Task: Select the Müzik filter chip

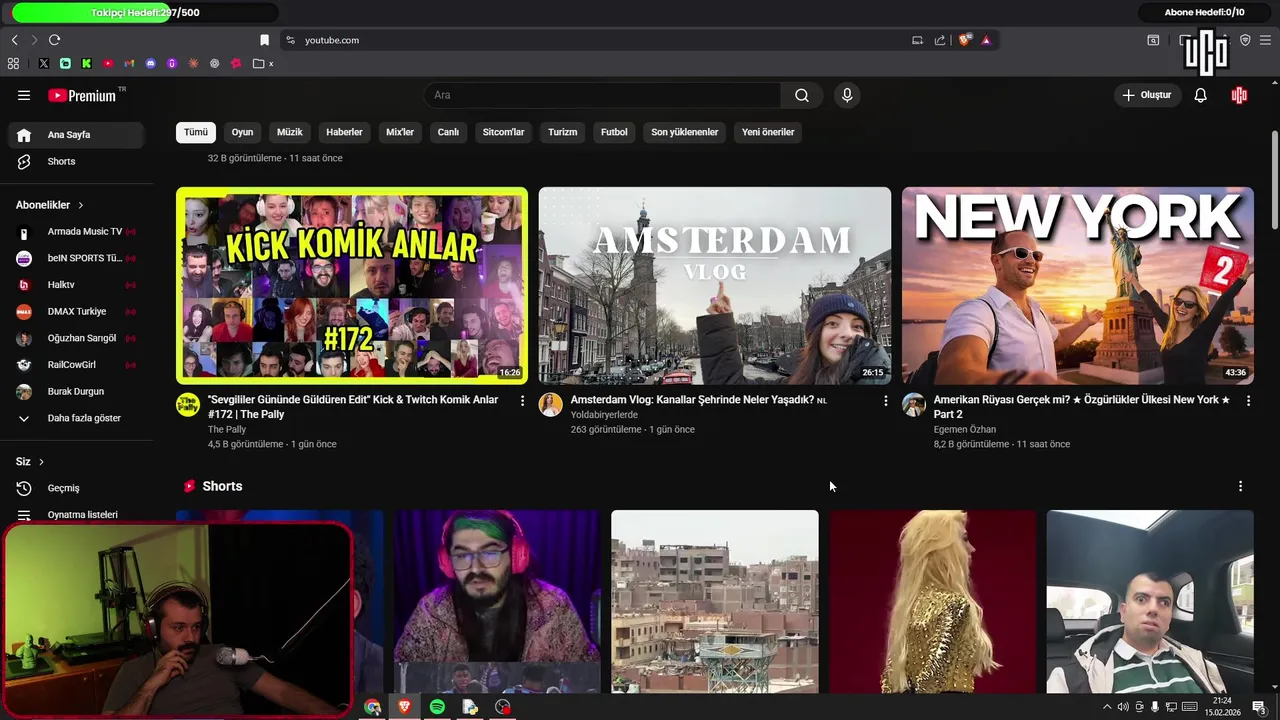Action: [289, 132]
